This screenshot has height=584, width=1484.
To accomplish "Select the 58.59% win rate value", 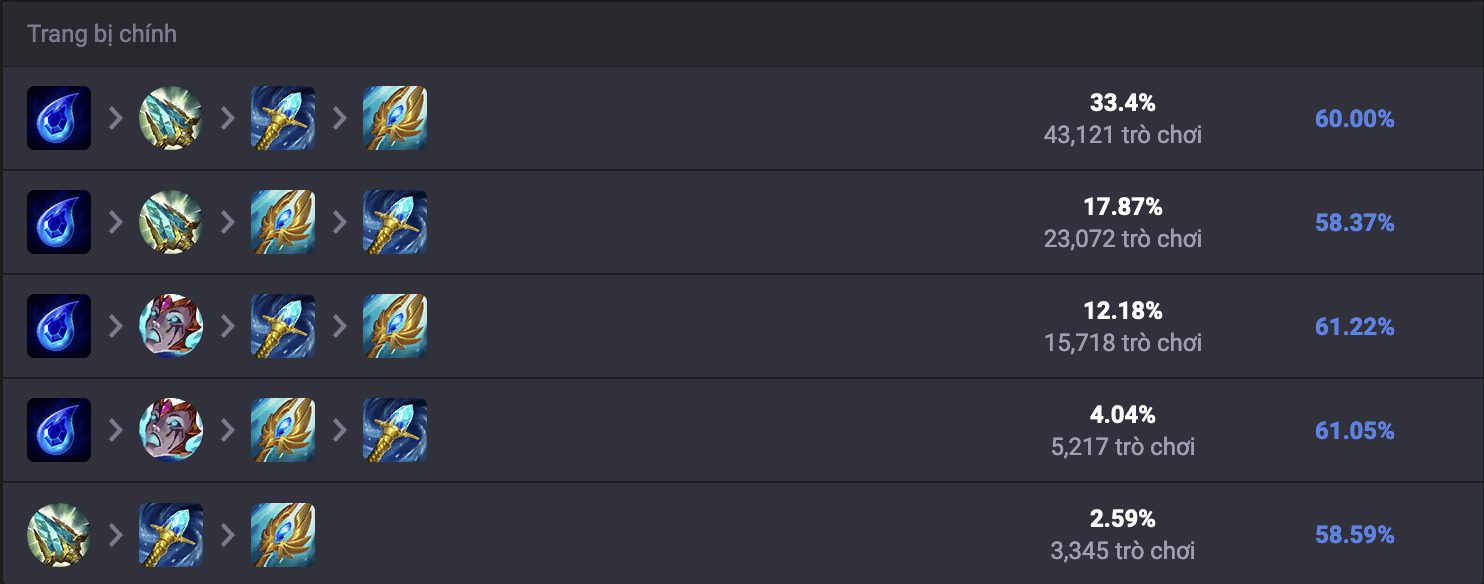I will (1354, 535).
